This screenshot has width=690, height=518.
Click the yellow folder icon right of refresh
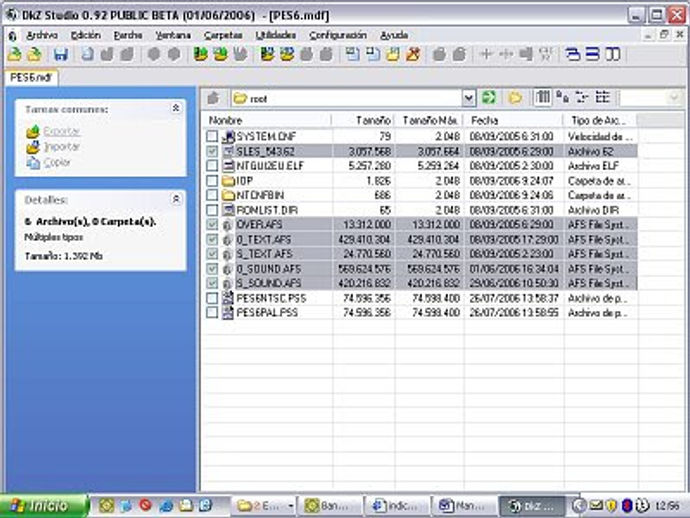(x=515, y=98)
